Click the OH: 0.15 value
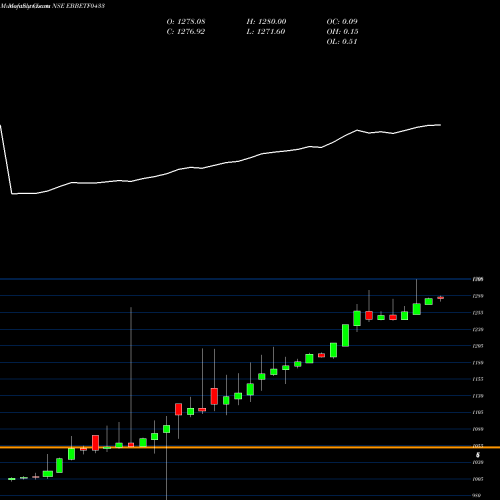 point(342,32)
